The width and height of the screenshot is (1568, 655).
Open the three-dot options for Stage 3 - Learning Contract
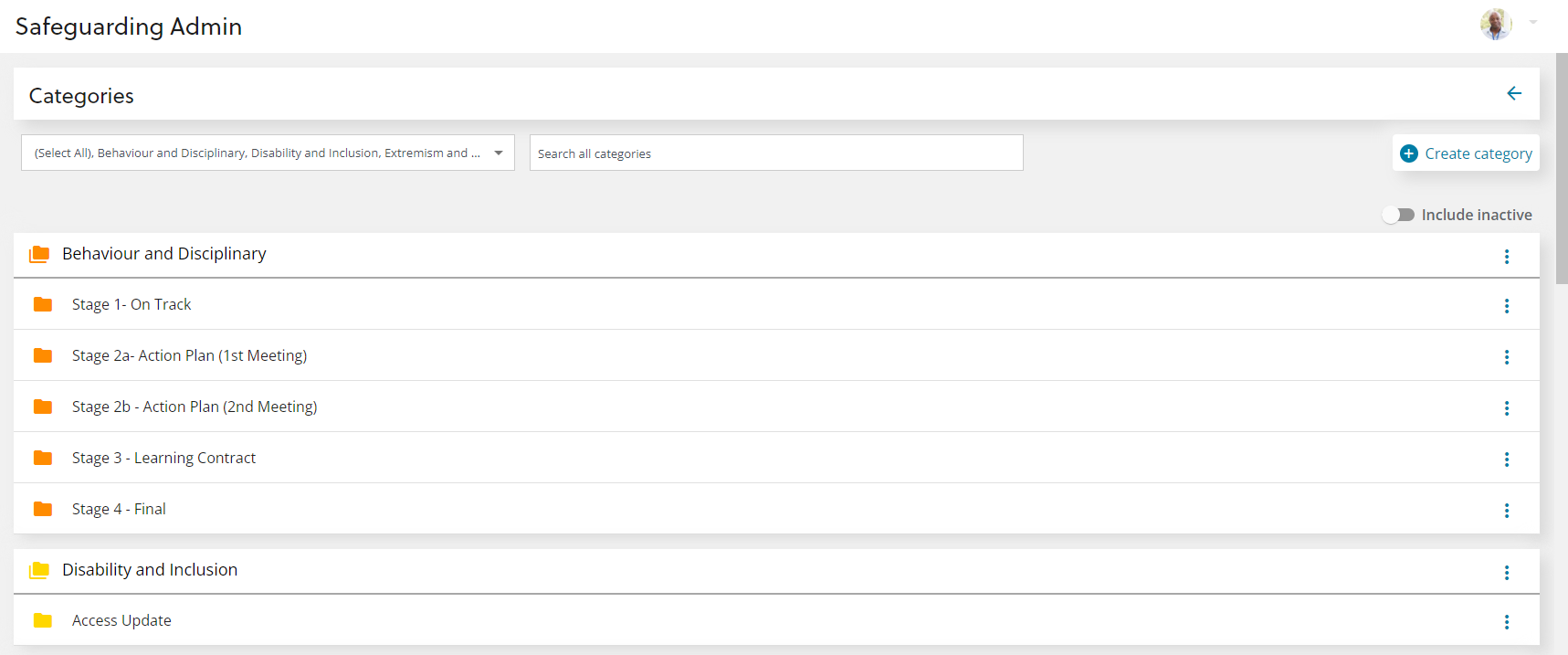tap(1507, 460)
